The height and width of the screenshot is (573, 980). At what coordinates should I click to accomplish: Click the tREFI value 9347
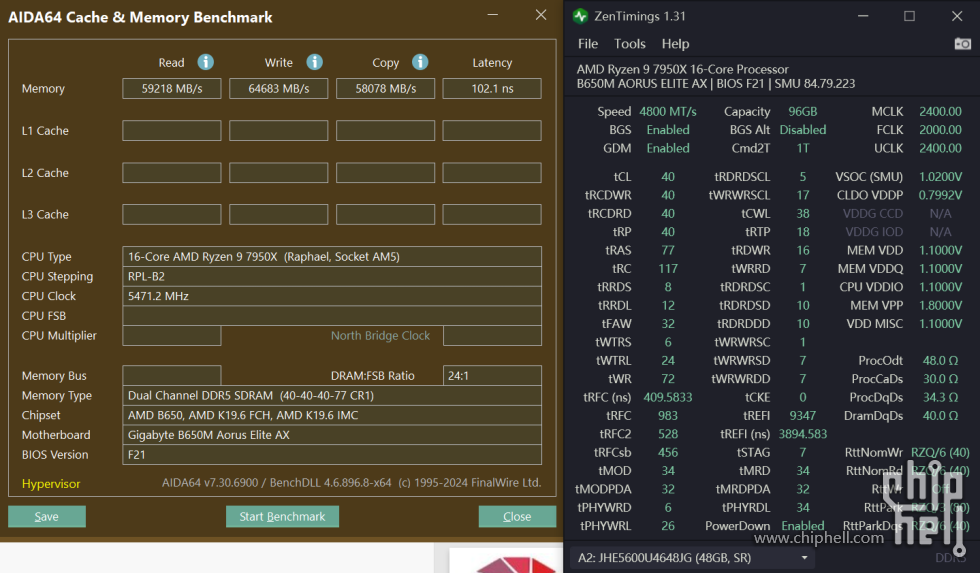tap(802, 416)
